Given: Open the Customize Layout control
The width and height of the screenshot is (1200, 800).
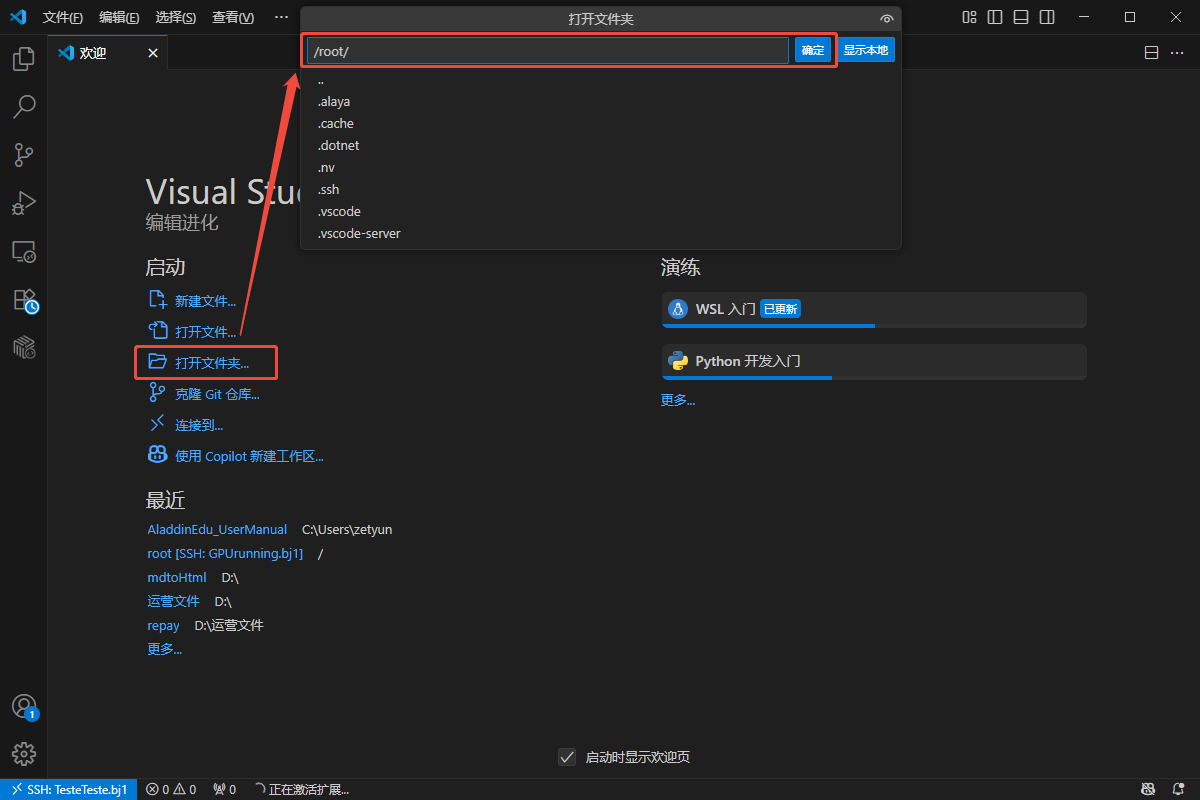Looking at the screenshot, I should tap(969, 17).
